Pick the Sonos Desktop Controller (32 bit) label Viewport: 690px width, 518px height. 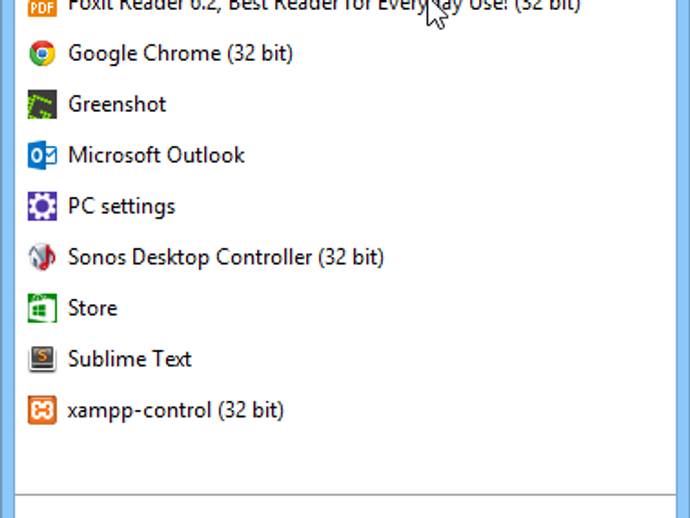225,258
